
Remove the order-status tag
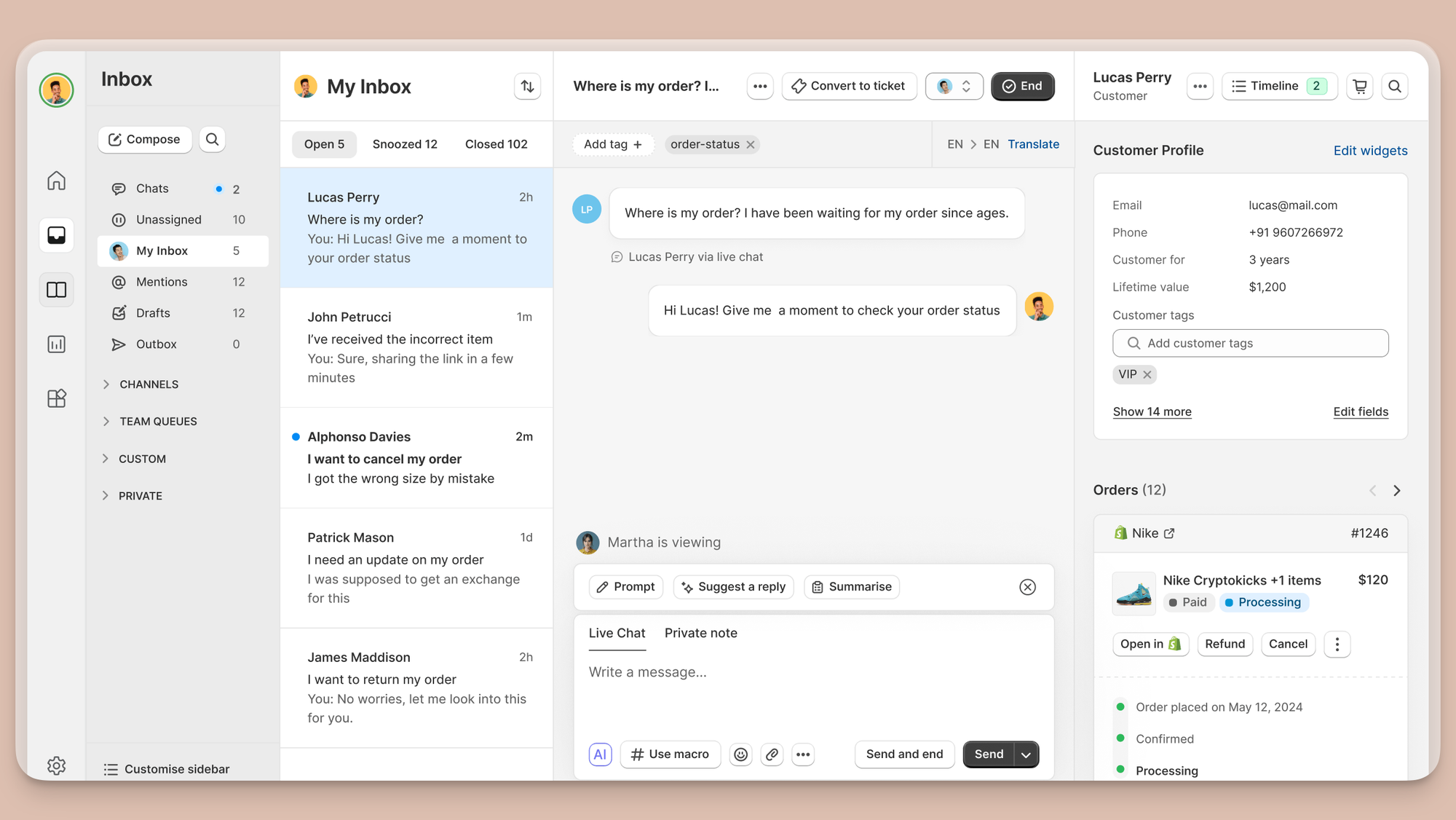click(x=751, y=144)
